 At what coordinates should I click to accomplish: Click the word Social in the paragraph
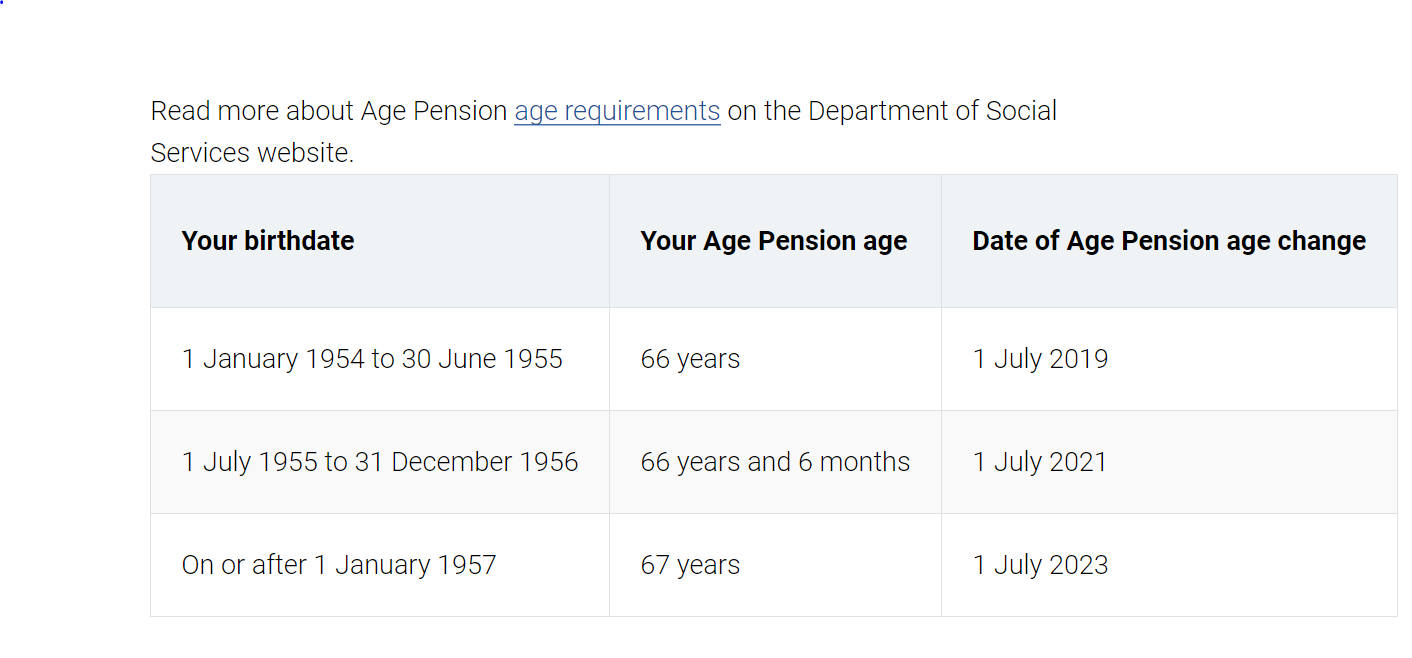(1021, 111)
